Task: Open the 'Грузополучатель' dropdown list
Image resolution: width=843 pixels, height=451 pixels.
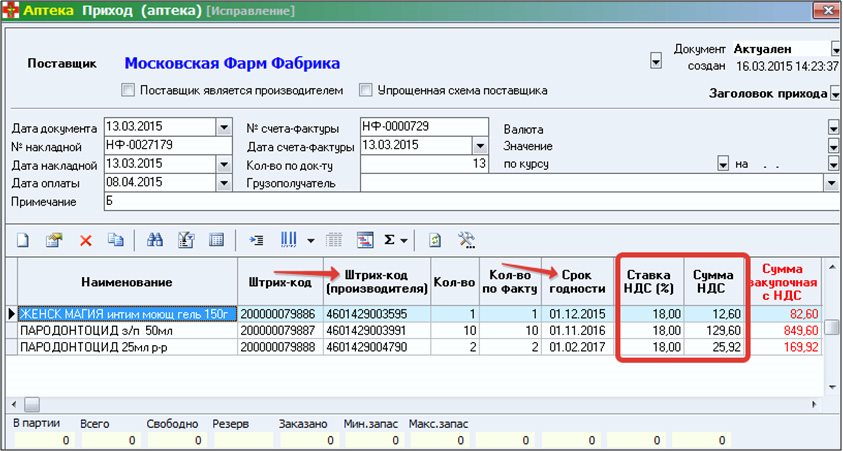Action: point(831,183)
